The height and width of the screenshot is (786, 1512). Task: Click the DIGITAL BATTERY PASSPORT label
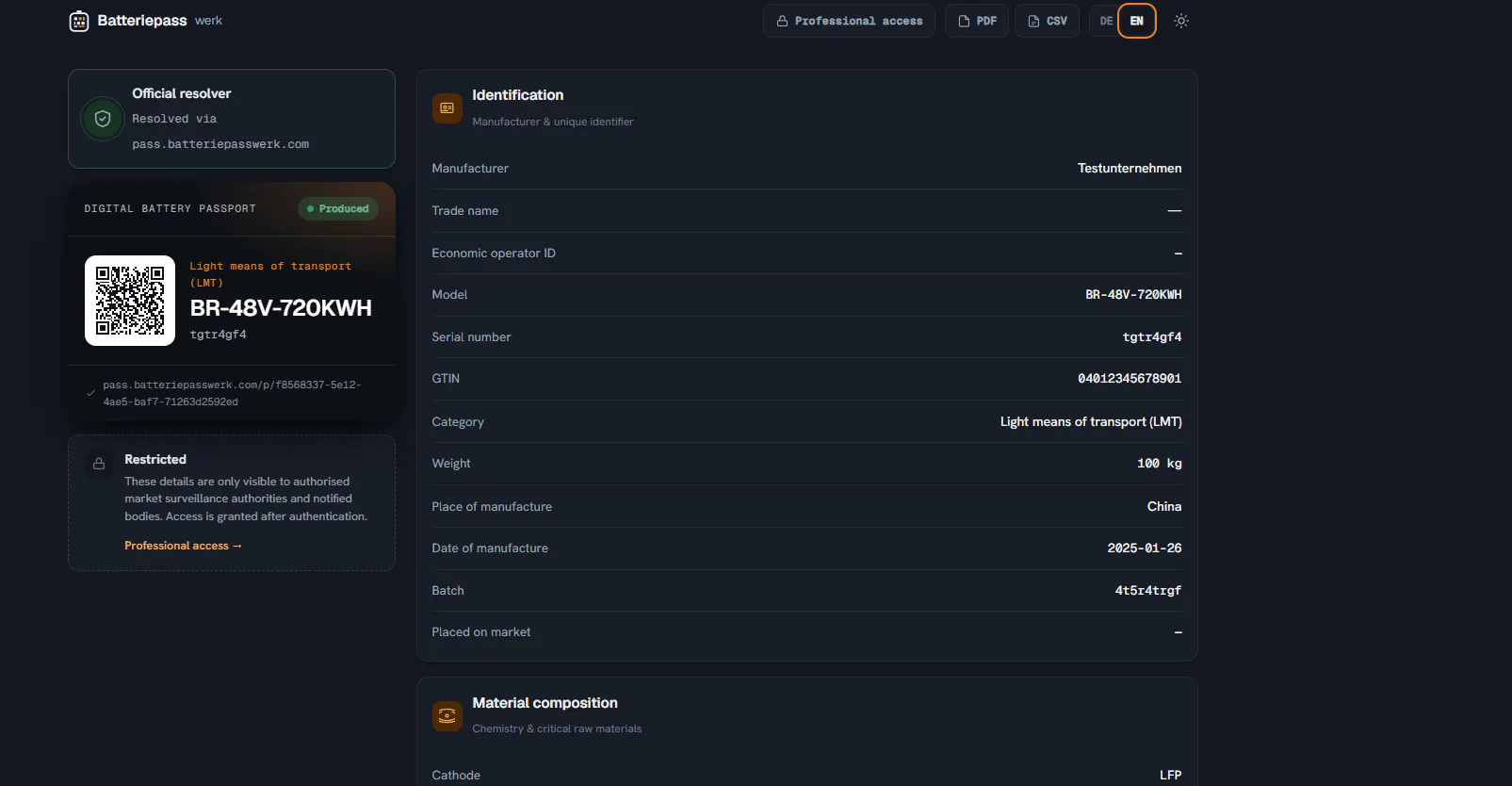coord(171,208)
